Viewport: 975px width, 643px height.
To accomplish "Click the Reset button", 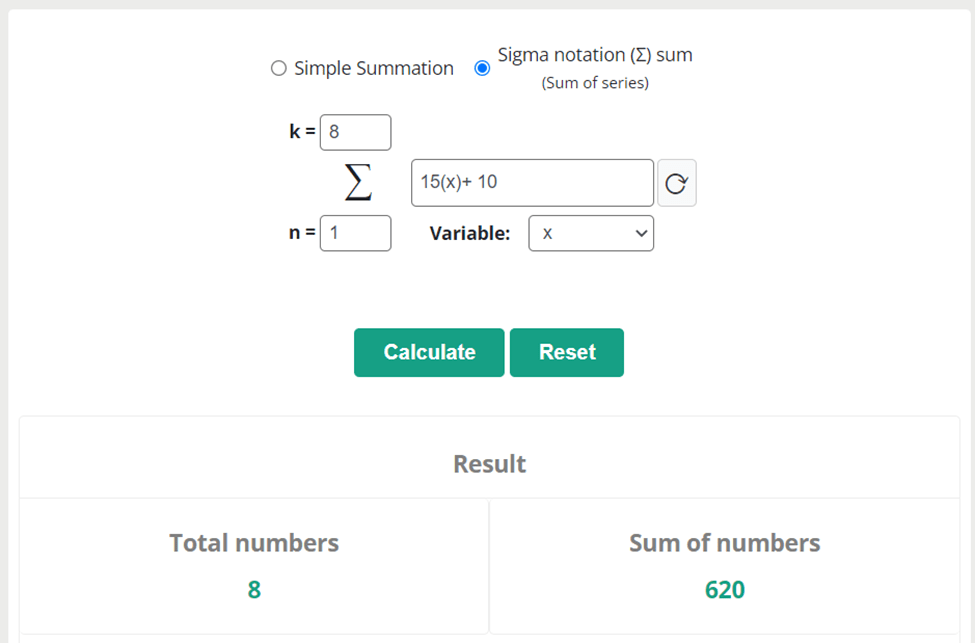I will [567, 353].
